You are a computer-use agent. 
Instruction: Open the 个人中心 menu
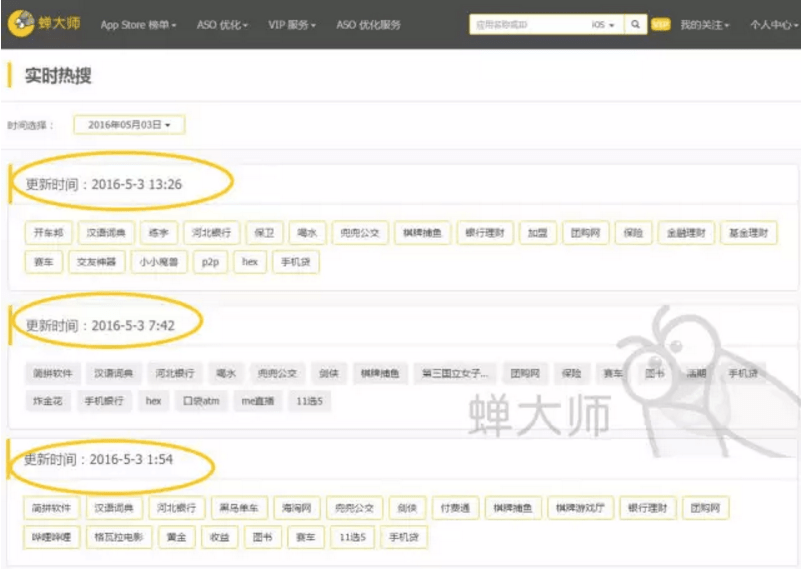(774, 25)
